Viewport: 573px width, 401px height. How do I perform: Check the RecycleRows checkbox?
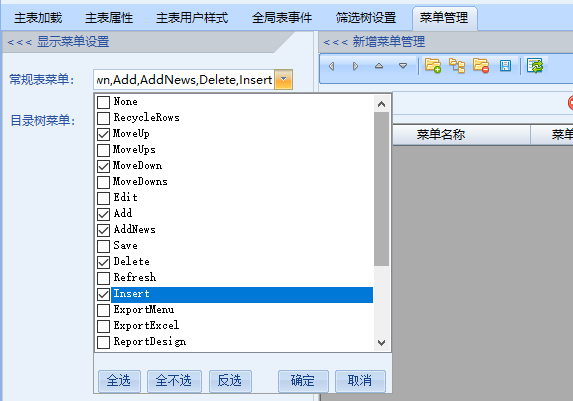(x=103, y=118)
